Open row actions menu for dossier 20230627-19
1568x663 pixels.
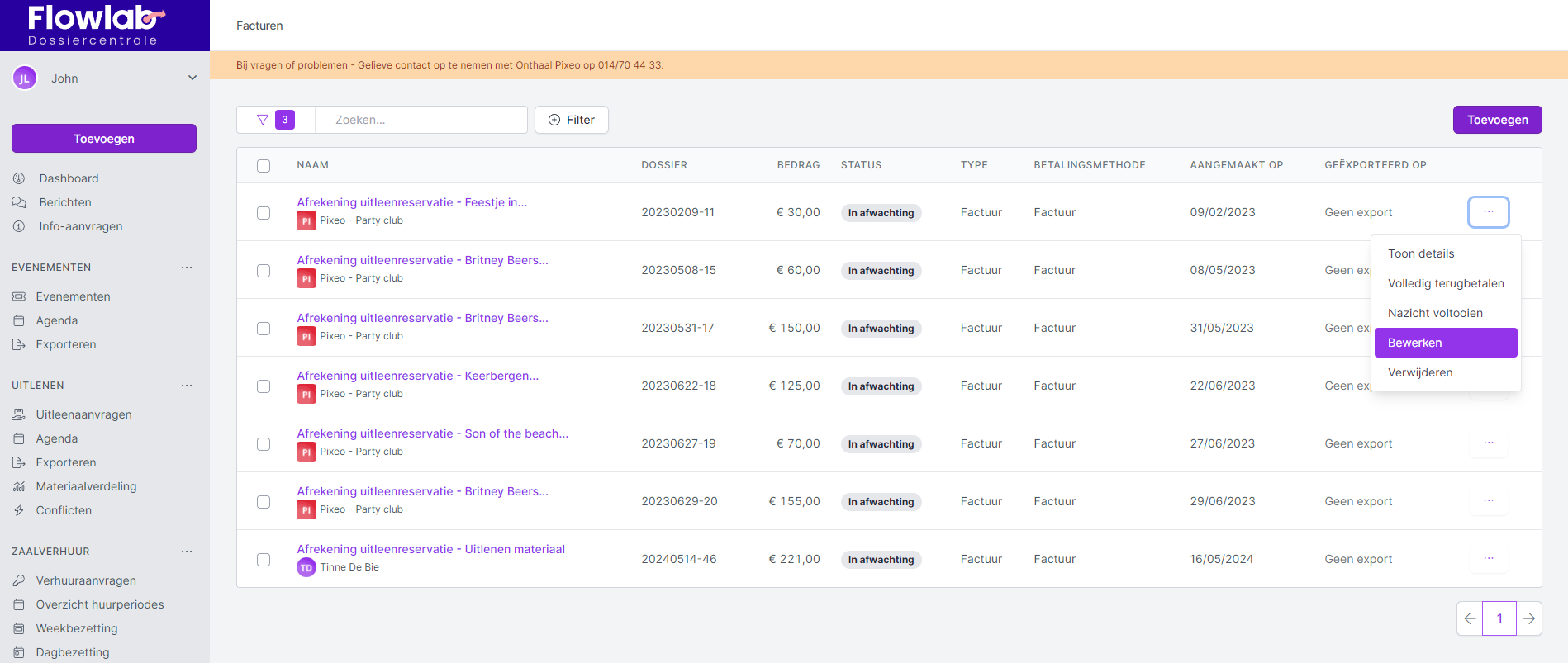pos(1488,443)
